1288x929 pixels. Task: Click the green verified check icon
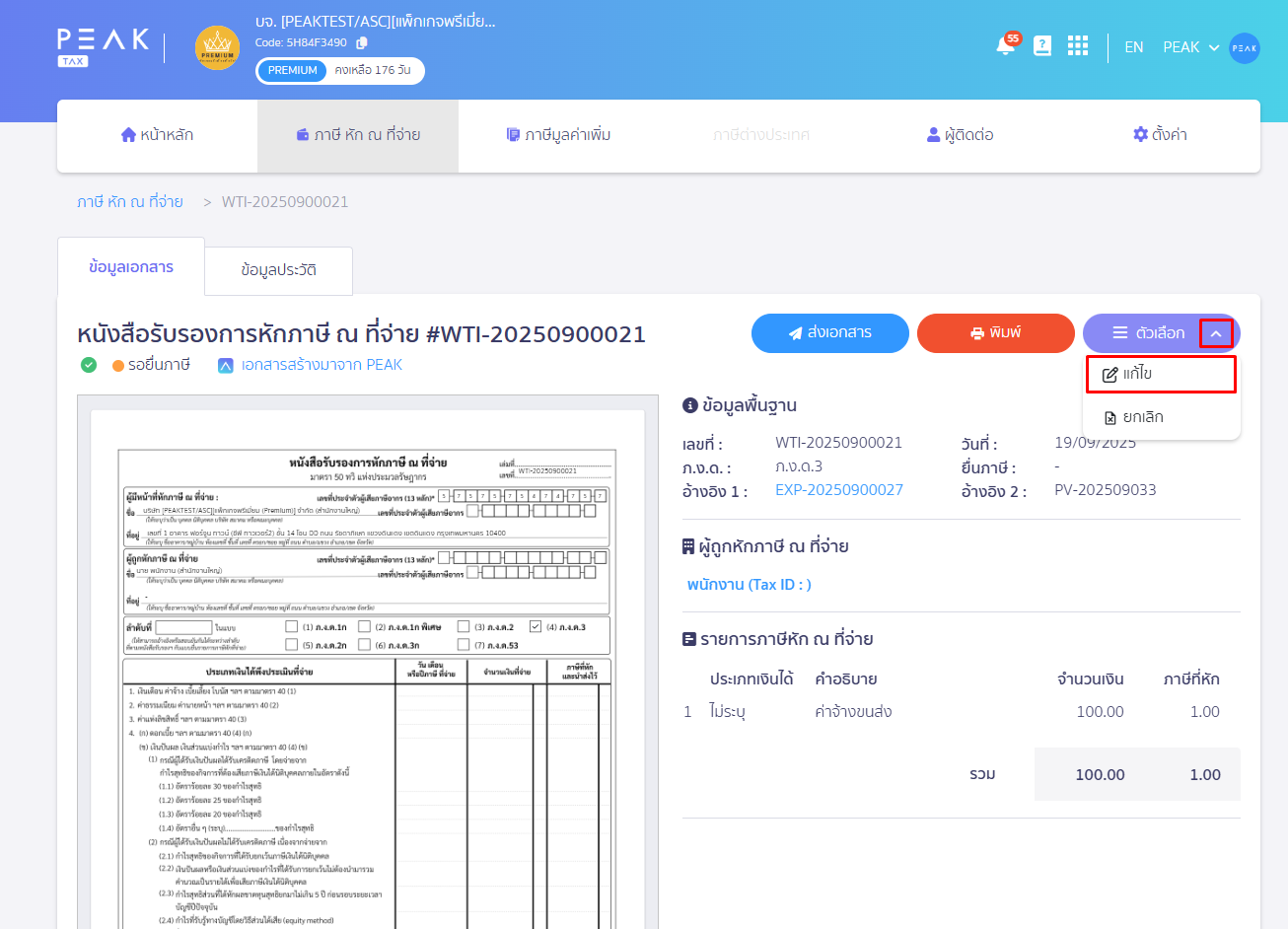click(89, 365)
